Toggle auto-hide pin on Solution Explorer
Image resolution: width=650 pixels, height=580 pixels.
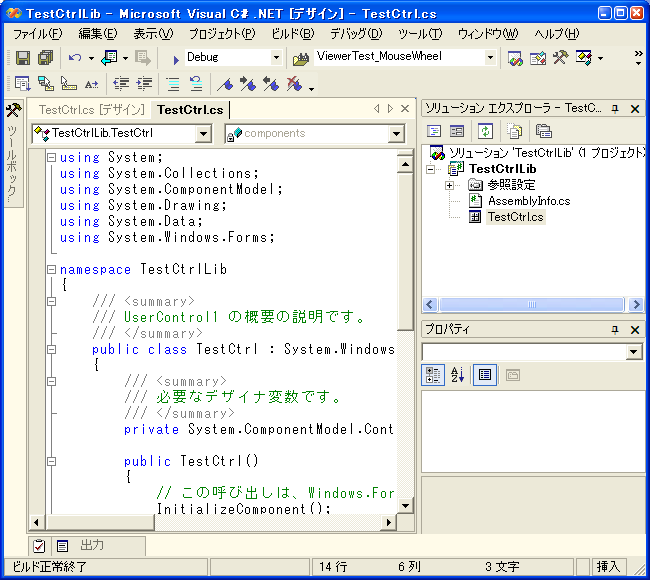[x=615, y=109]
